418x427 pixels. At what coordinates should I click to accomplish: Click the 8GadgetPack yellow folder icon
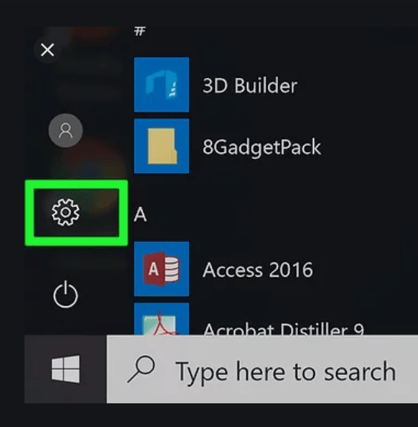(x=161, y=146)
